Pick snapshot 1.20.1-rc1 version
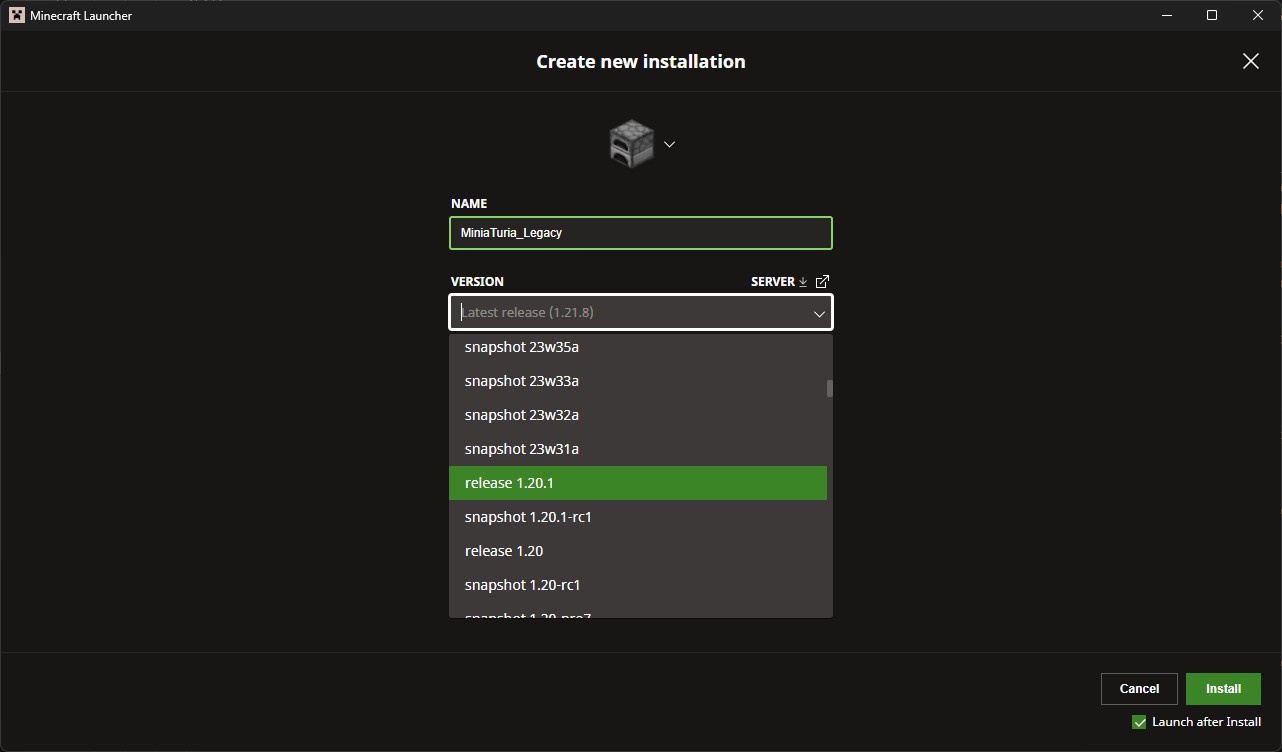The height and width of the screenshot is (752, 1282). tap(638, 517)
